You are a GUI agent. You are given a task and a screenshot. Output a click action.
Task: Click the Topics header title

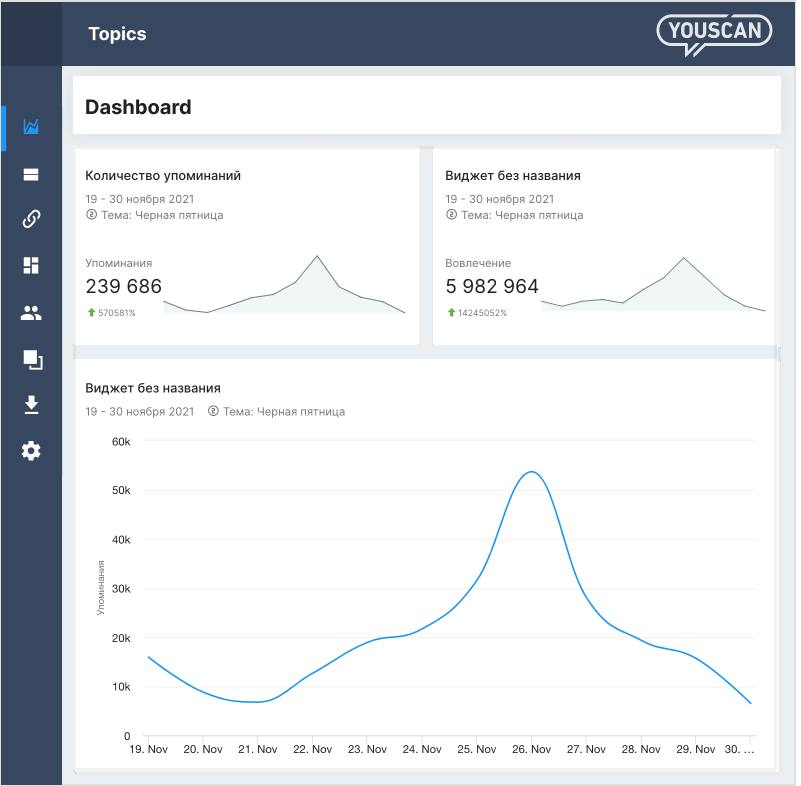tap(117, 34)
